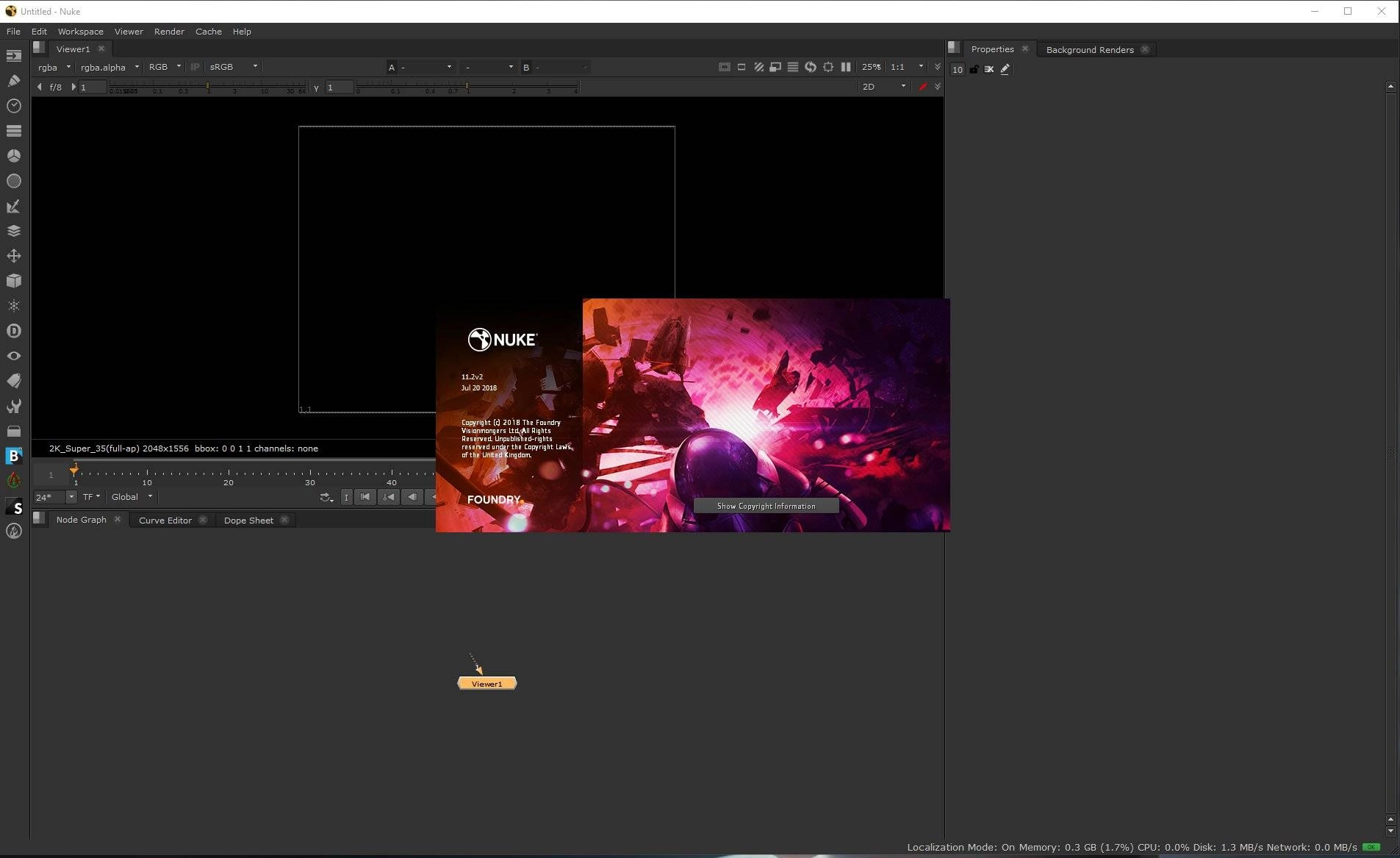
Task: Click the viewer scanline-style lines icon
Action: point(793,67)
